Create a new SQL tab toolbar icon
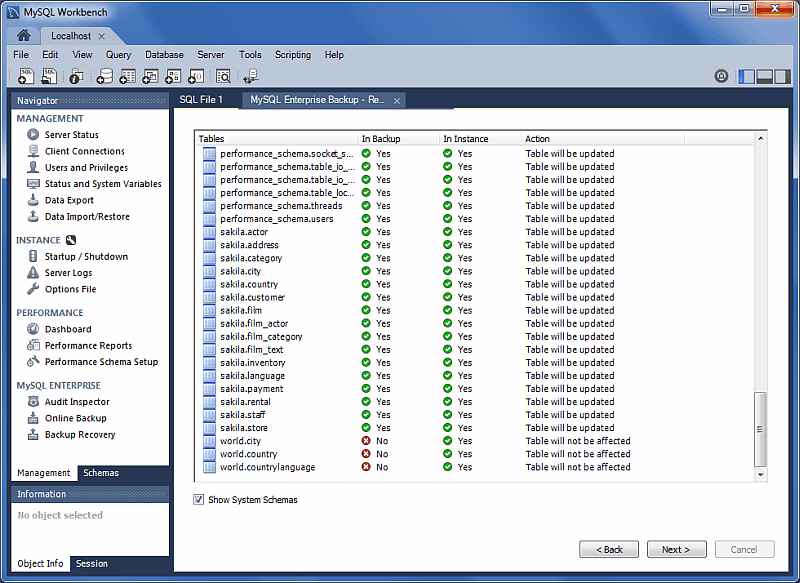Screen dimensions: 800x583 coord(26,76)
